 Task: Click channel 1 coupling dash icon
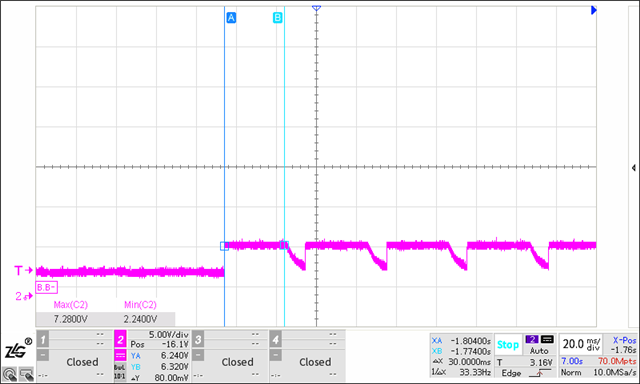click(43, 355)
